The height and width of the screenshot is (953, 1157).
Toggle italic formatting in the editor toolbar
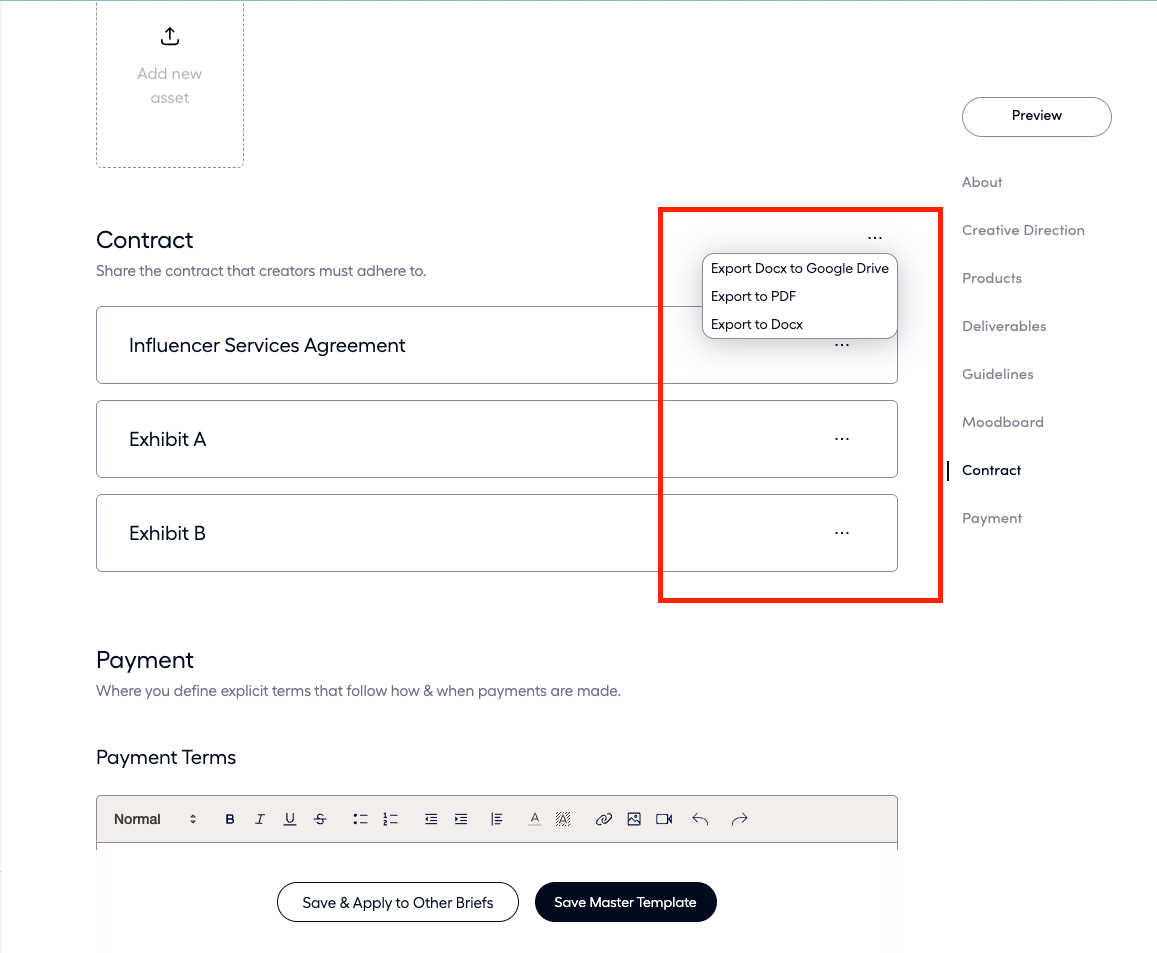pyautogui.click(x=260, y=819)
